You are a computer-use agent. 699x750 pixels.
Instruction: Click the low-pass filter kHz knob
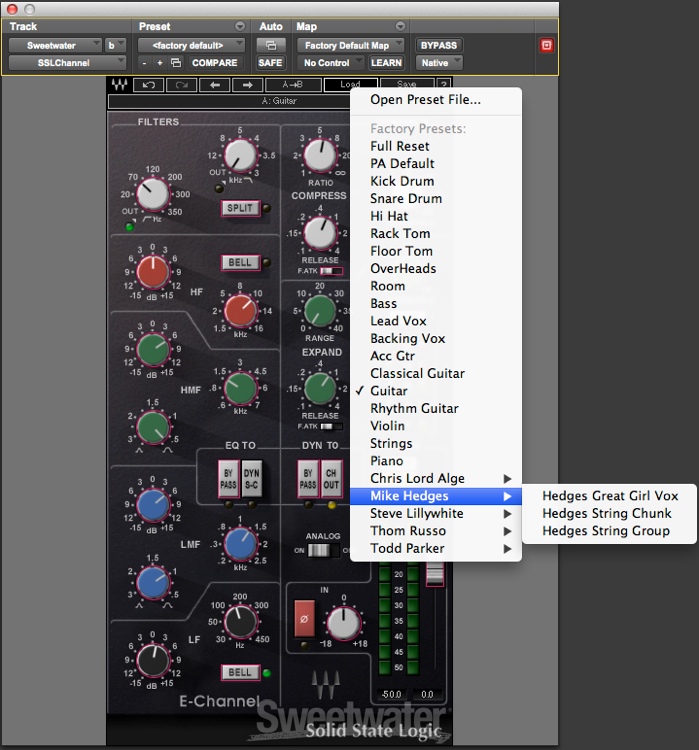coord(241,155)
